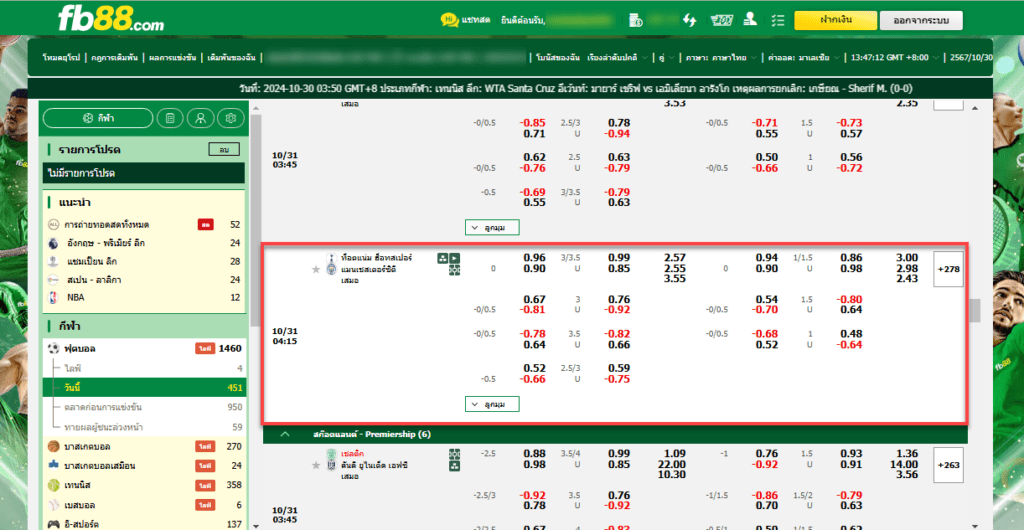Screen dimensions: 1024x530
Task: Open Virtual Basketball category in sidebar
Action: pyautogui.click(x=144, y=466)
